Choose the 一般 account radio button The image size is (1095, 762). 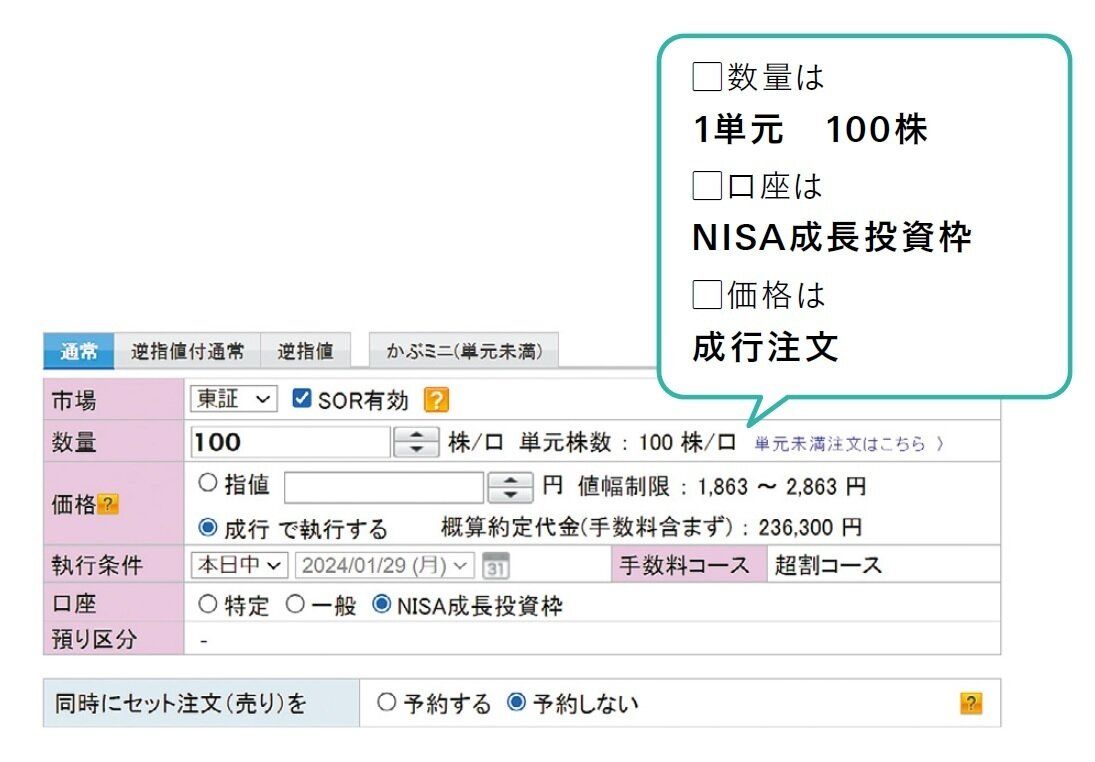[x=294, y=605]
